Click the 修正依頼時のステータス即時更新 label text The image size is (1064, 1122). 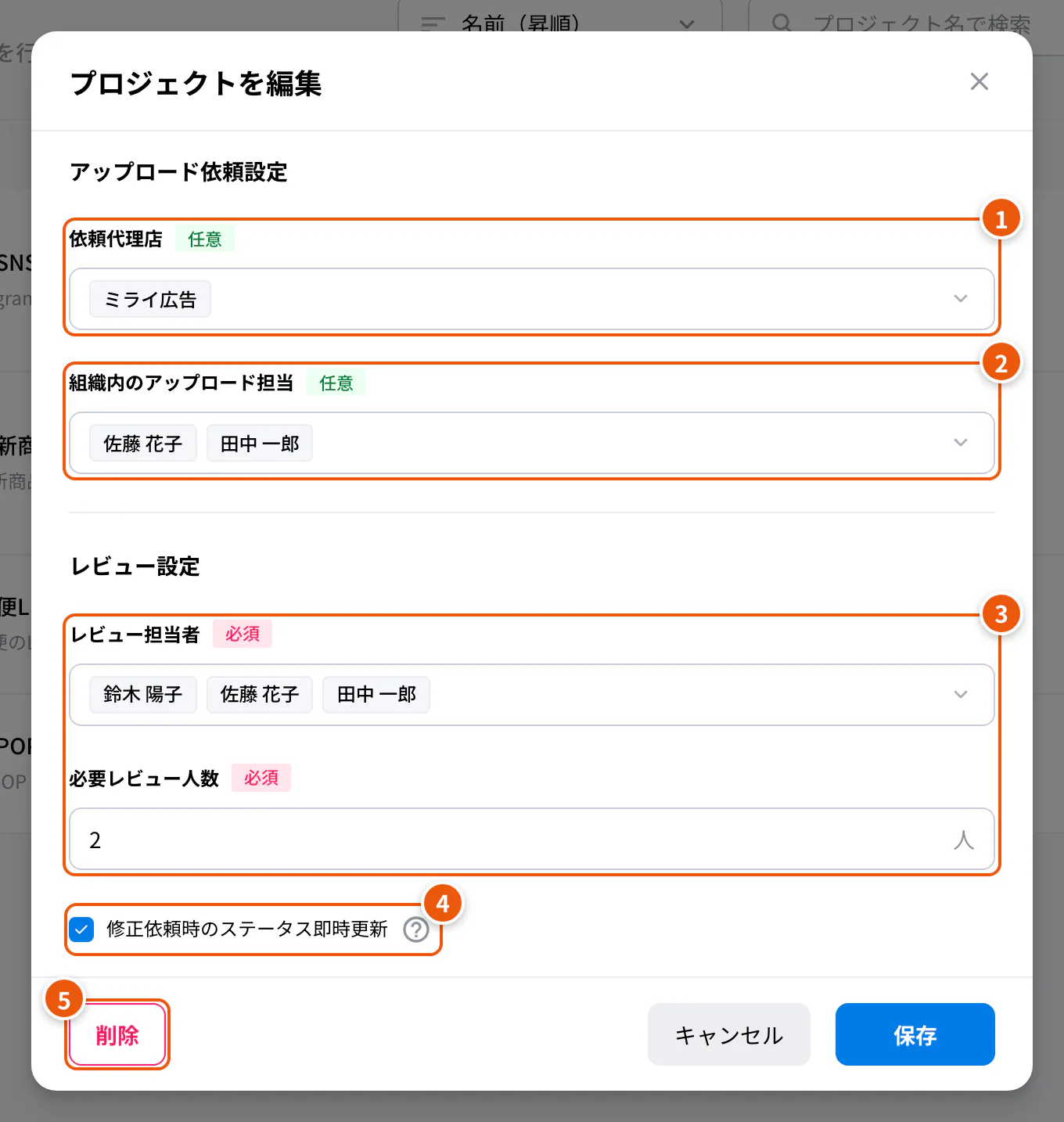[x=247, y=930]
